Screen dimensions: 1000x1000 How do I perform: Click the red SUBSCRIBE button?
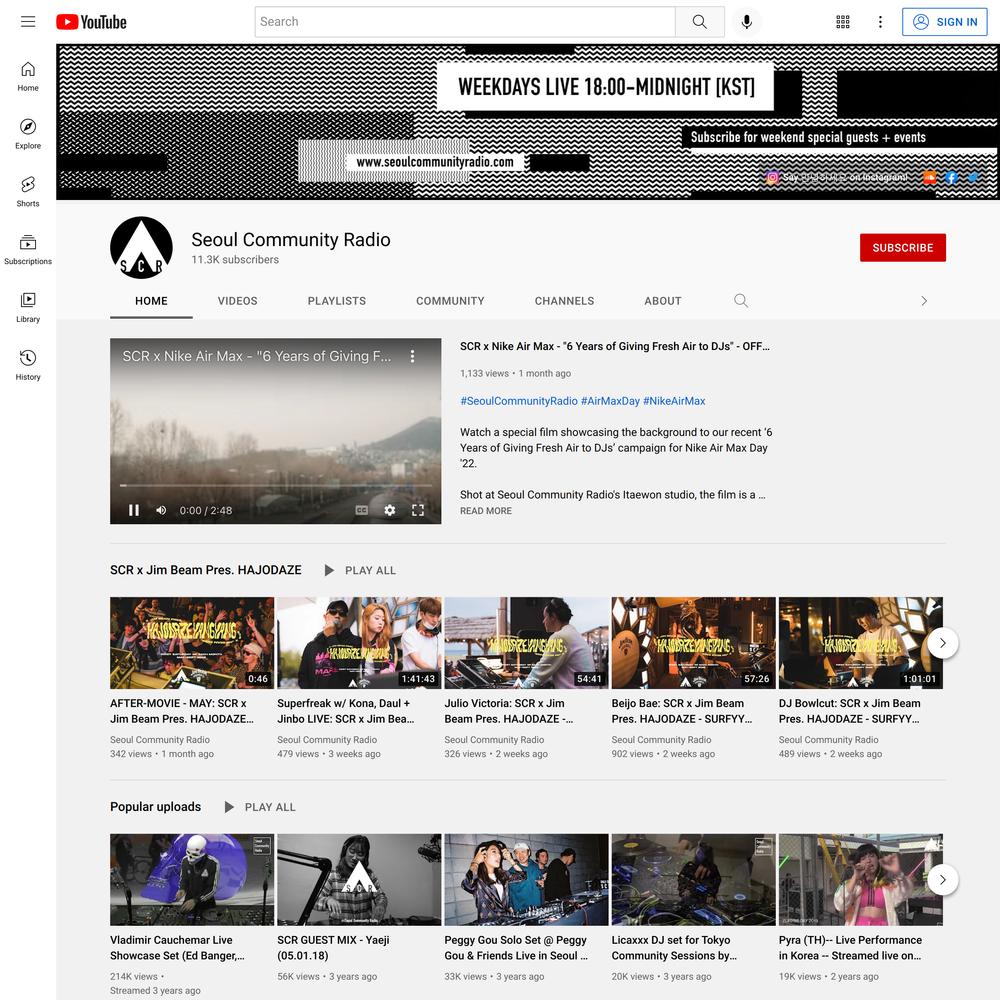902,247
